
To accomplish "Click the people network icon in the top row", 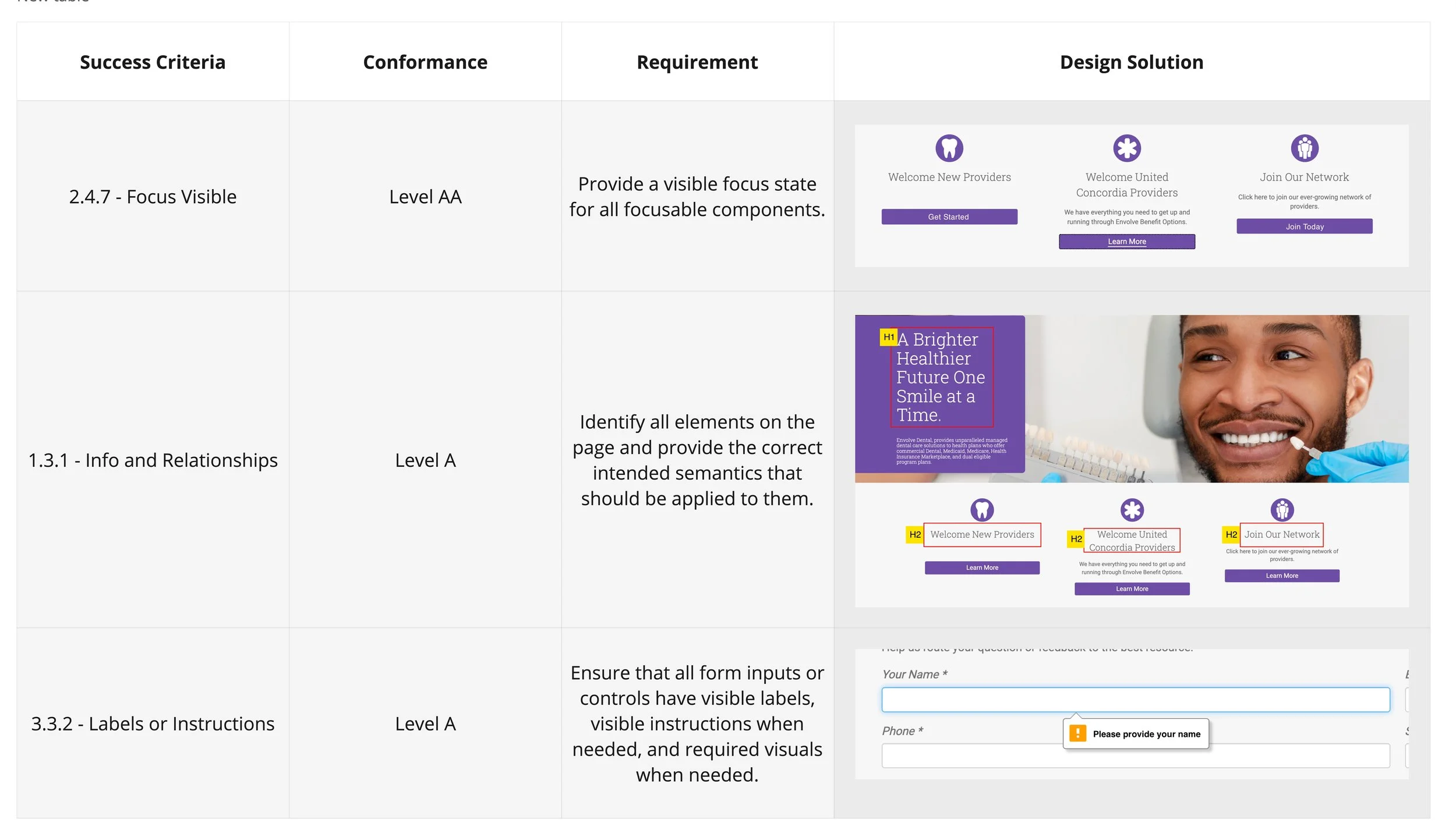I will 1304,148.
